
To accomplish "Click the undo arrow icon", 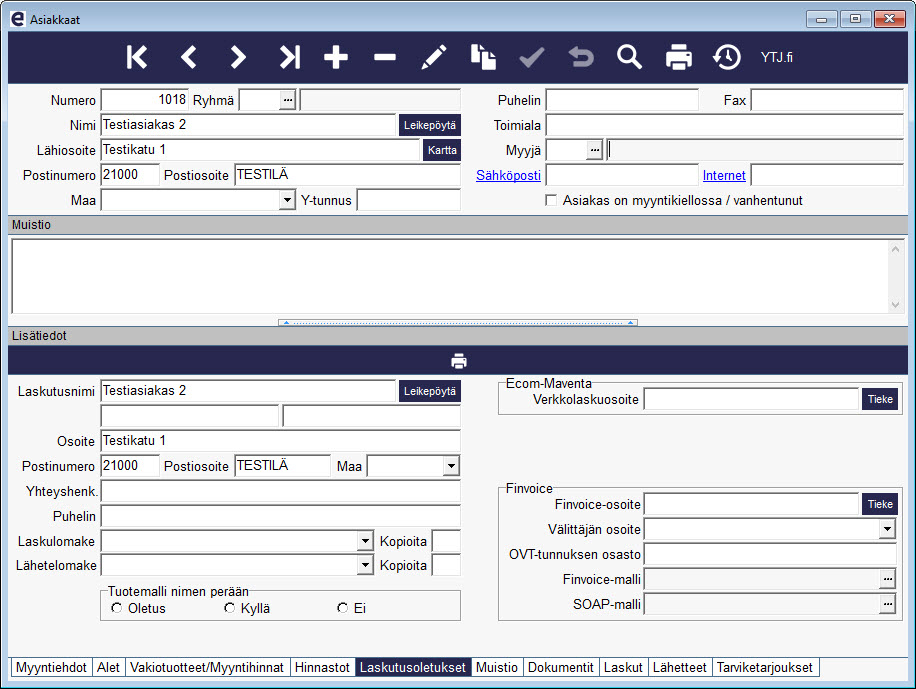I will coord(581,57).
